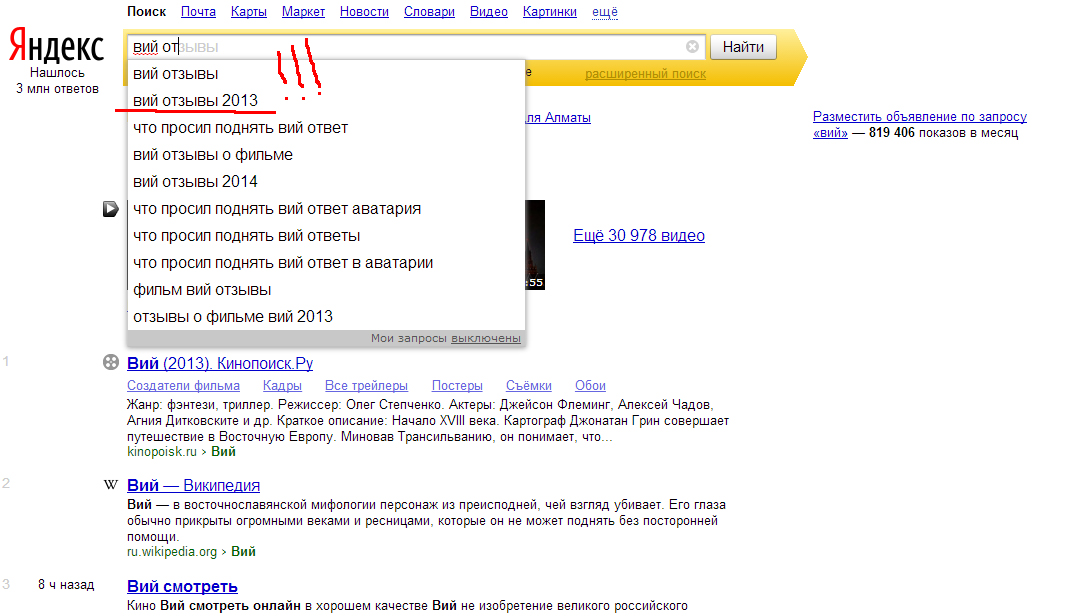The height and width of the screenshot is (616, 1084).
Task: Click the "для Алматы" region link
Action: (558, 118)
